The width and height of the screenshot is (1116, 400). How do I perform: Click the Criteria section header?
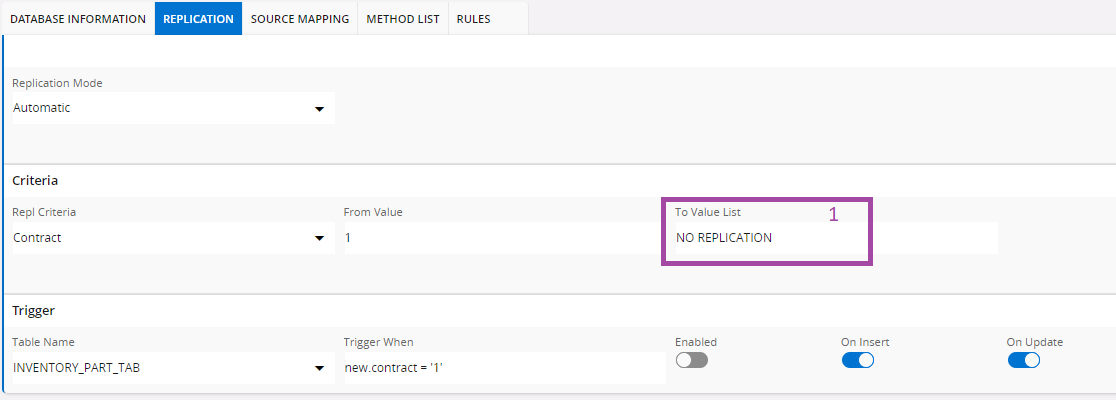35,181
